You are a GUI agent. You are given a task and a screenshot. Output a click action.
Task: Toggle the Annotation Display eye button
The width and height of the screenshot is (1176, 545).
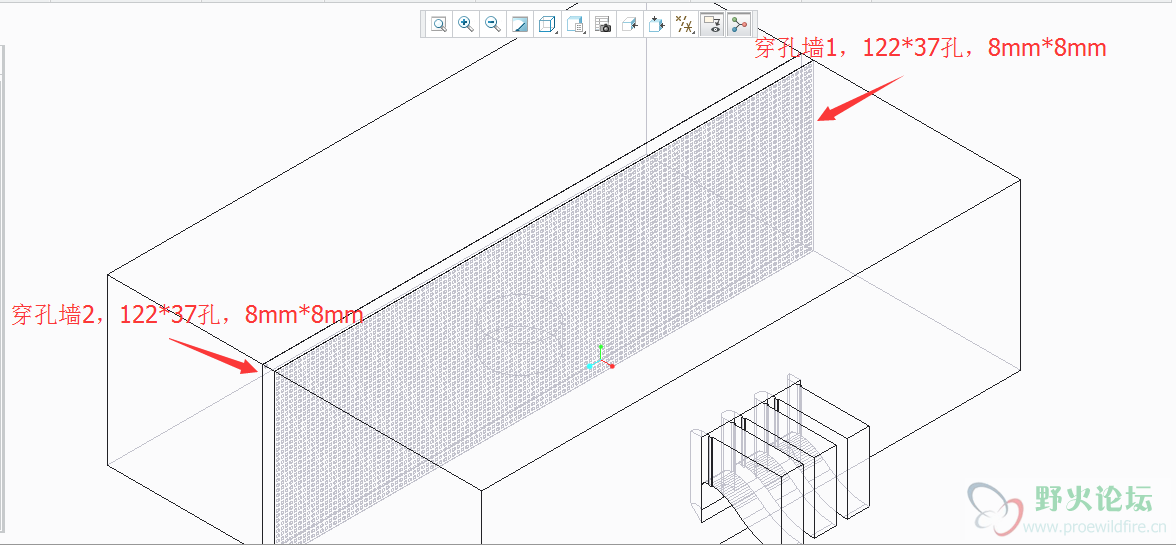712,24
